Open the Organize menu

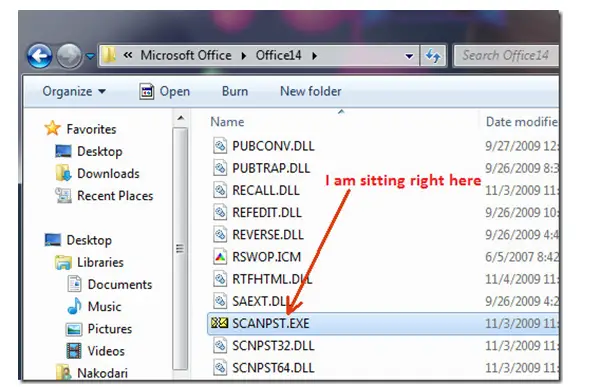(x=74, y=91)
